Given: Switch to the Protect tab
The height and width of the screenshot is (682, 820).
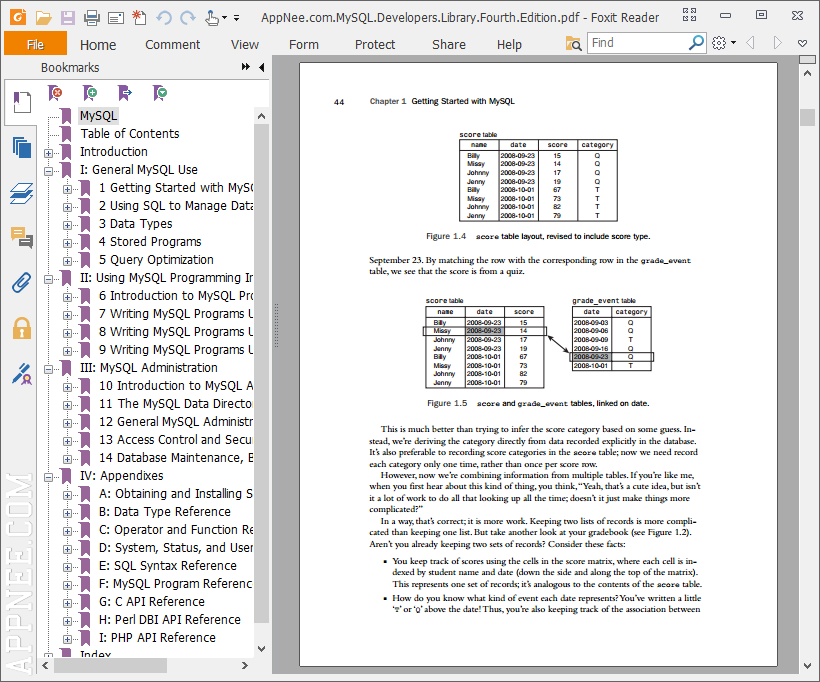Looking at the screenshot, I should [375, 44].
